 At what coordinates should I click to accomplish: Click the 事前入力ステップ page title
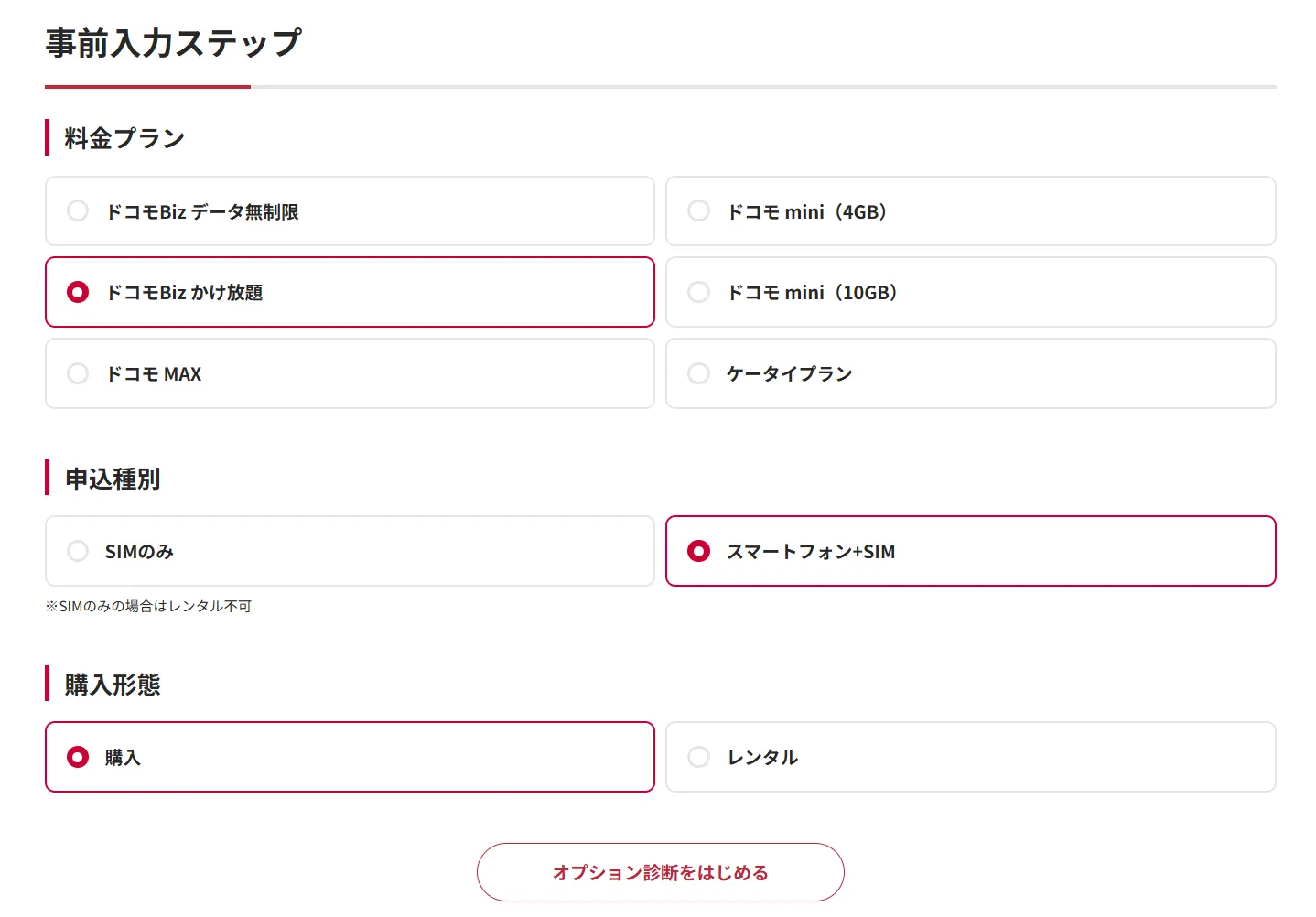pos(173,43)
